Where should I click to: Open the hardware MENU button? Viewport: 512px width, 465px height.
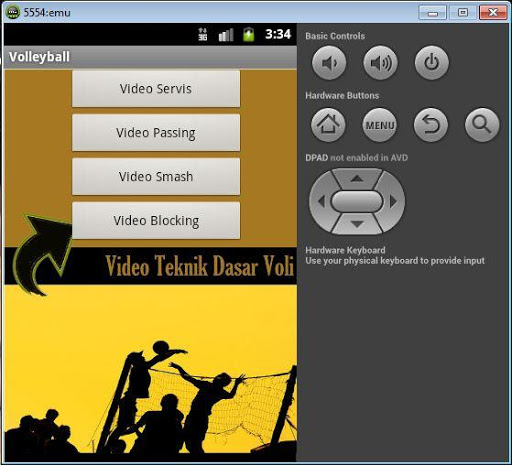(x=380, y=125)
